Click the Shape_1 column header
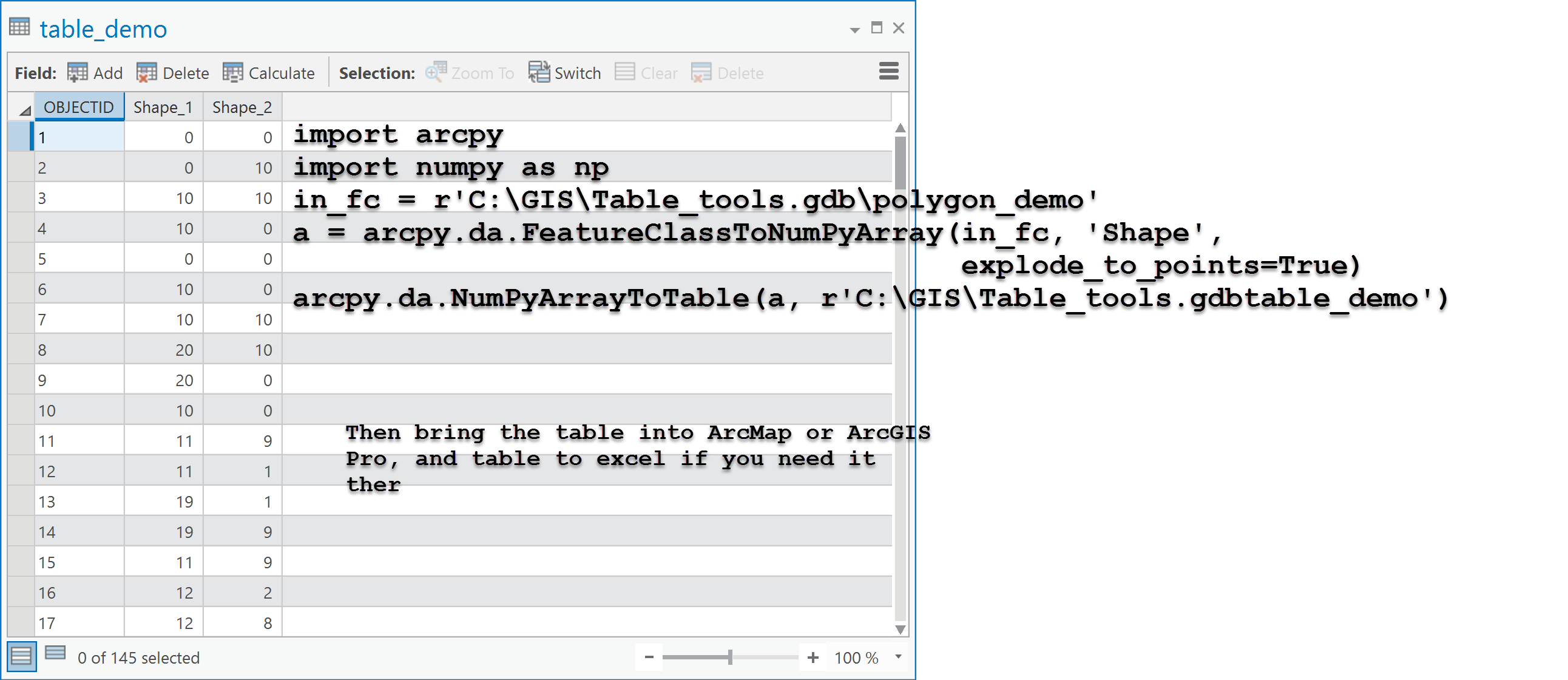The width and height of the screenshot is (1568, 680). [x=163, y=107]
